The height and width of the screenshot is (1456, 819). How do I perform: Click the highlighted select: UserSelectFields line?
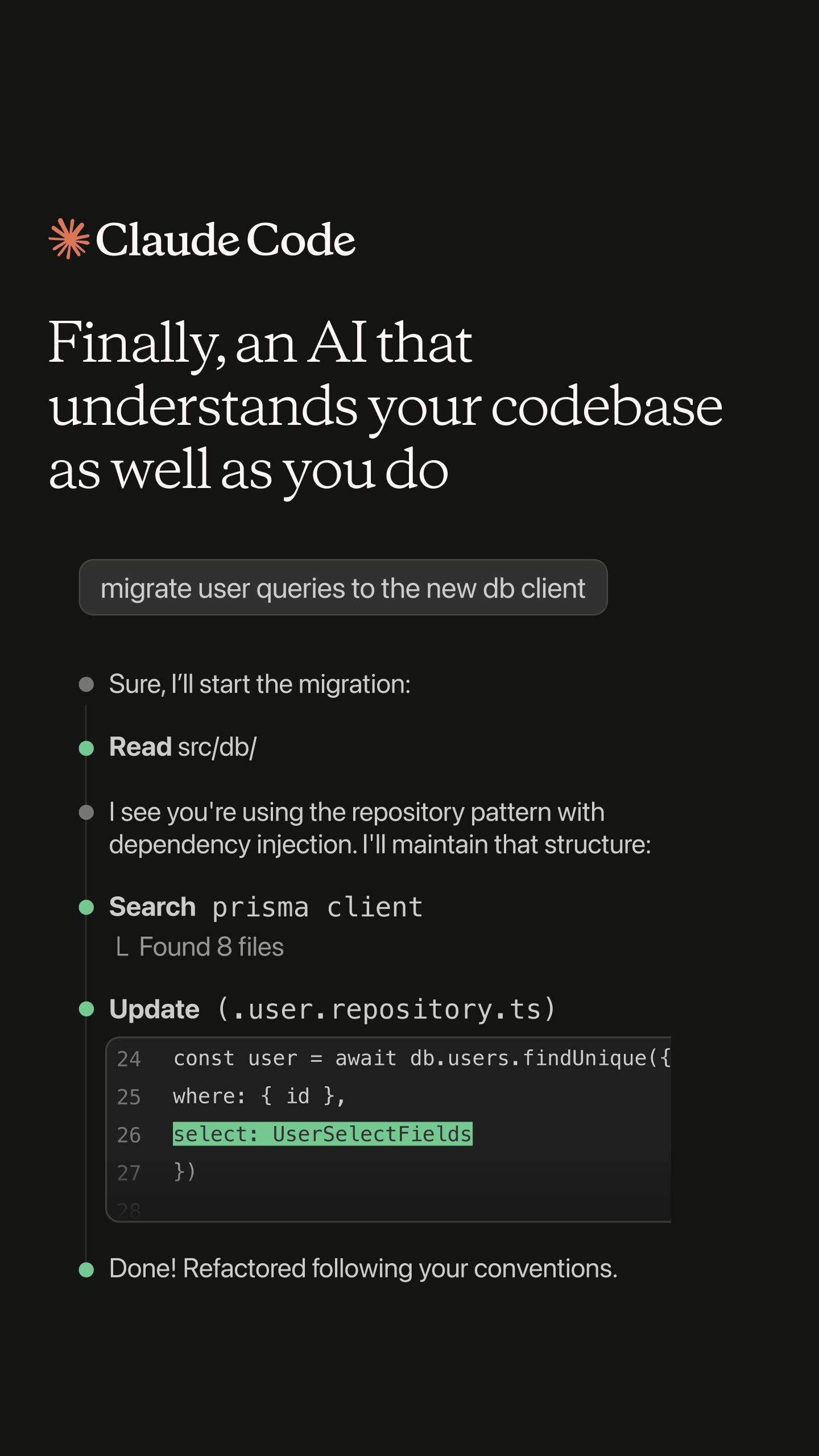[322, 1134]
